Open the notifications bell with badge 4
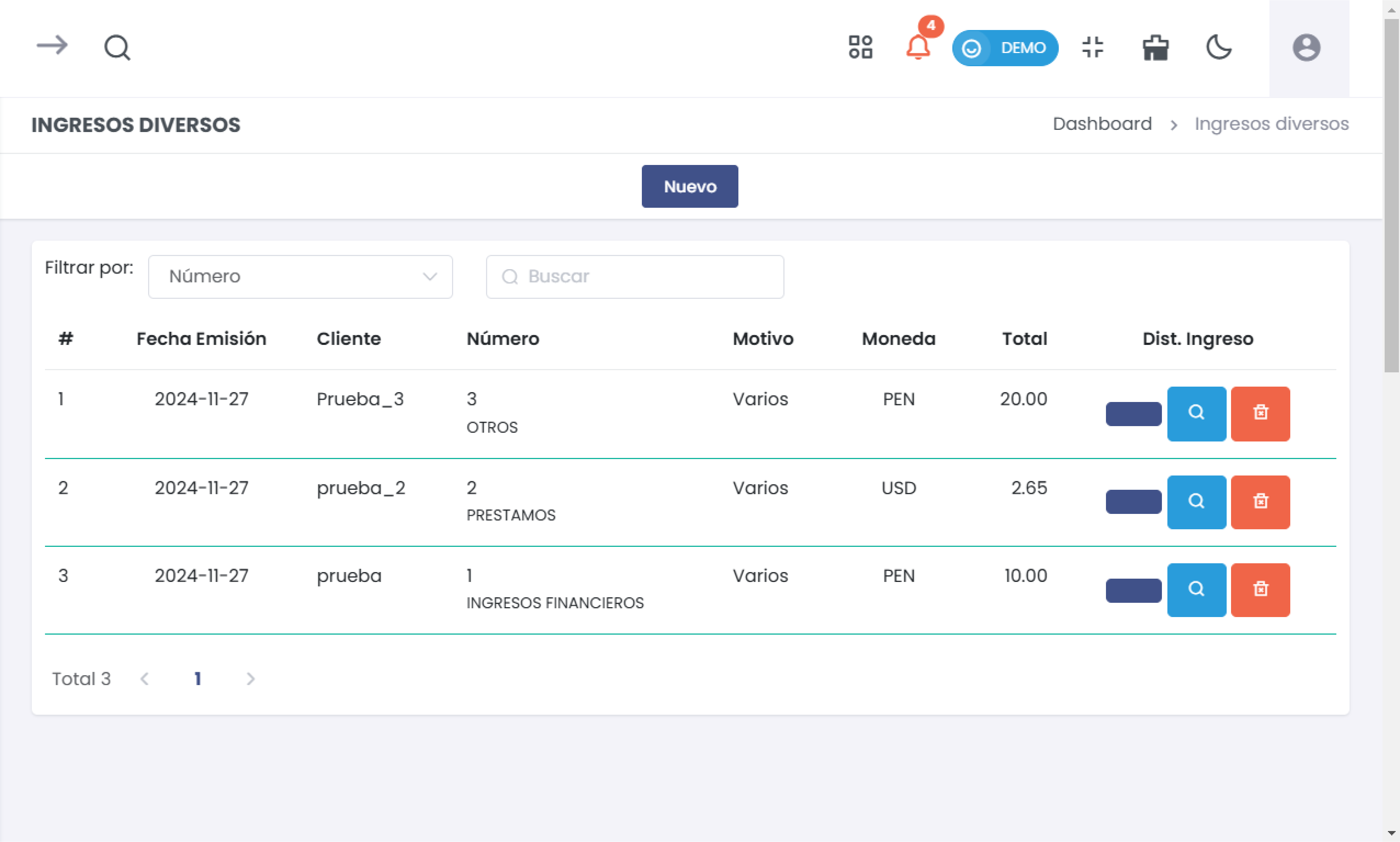 click(x=918, y=46)
